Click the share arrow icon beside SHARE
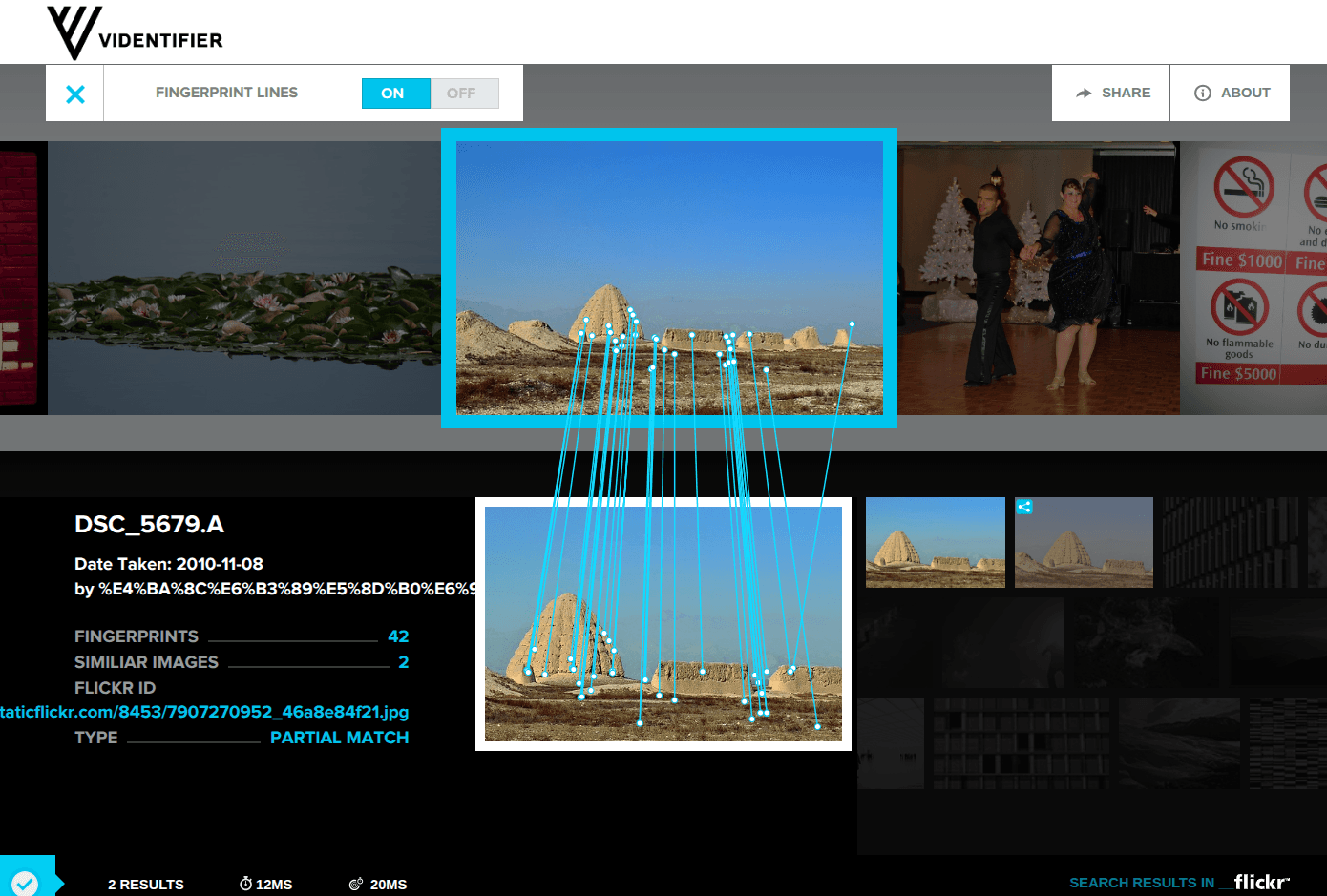Screen dimensions: 1327x896 point(1083,92)
